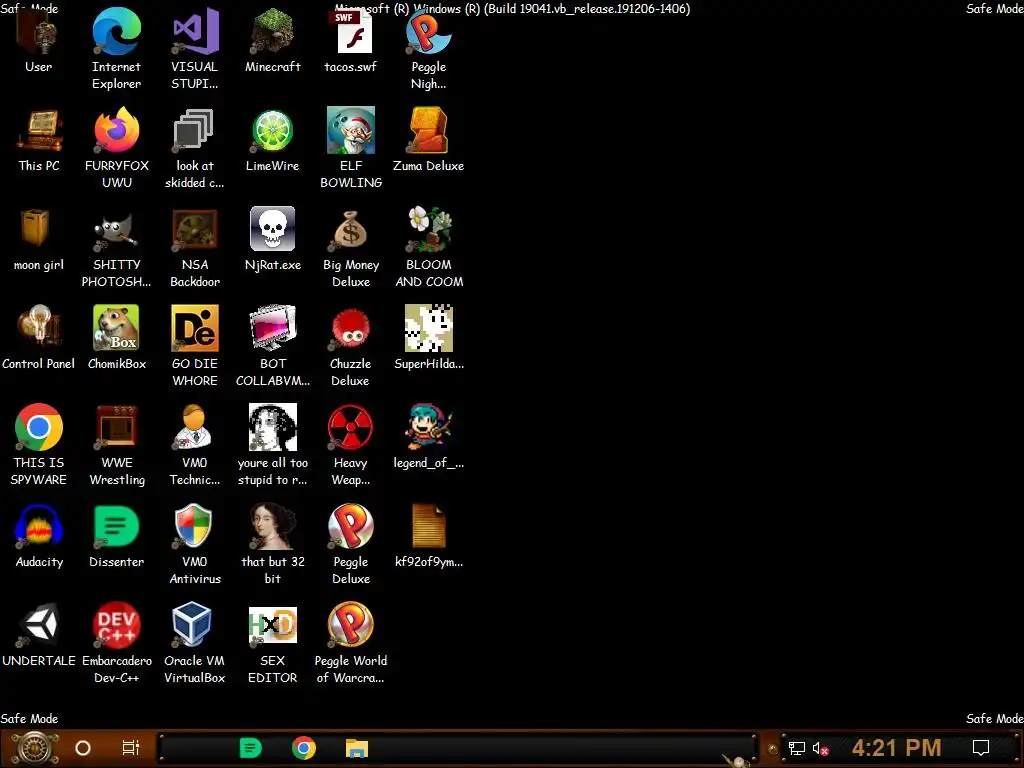This screenshot has width=1024, height=768.
Task: Launch the SHITTY PHOTOSH... GIMP shortcut
Action: tap(116, 230)
